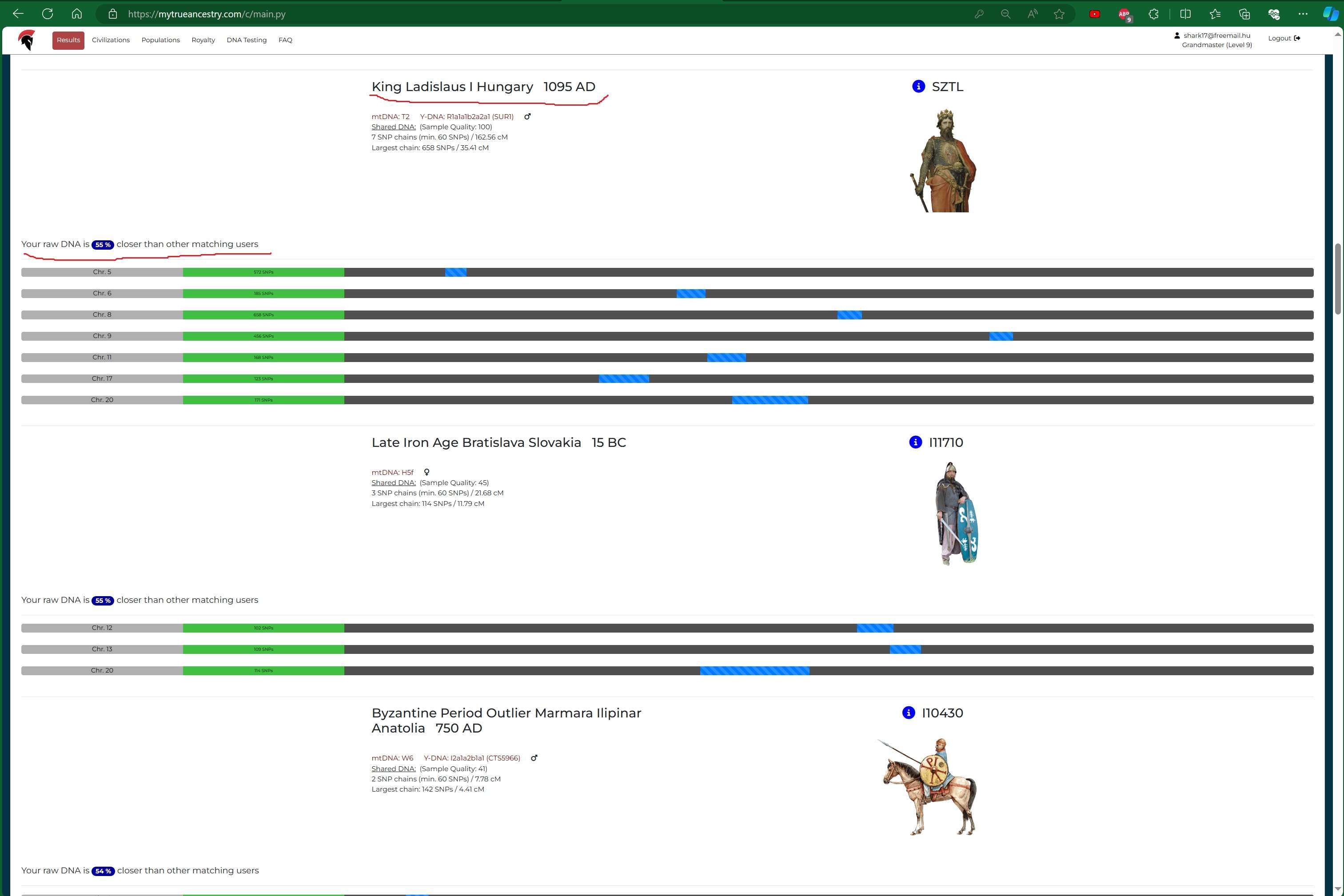
Task: Click Shared DNA link under King Ladislaus
Action: [393, 127]
